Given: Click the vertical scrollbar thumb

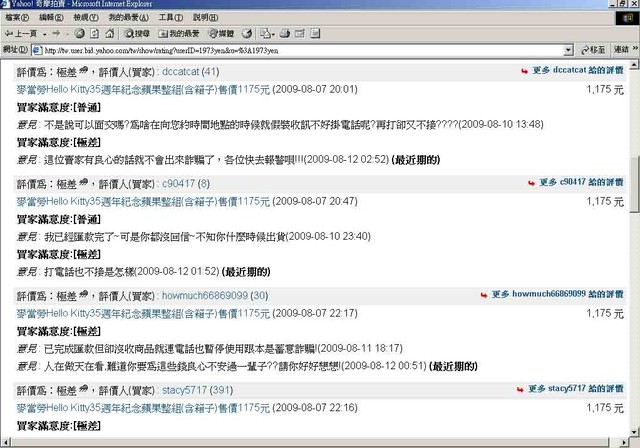Looking at the screenshot, I should pyautogui.click(x=635, y=184).
